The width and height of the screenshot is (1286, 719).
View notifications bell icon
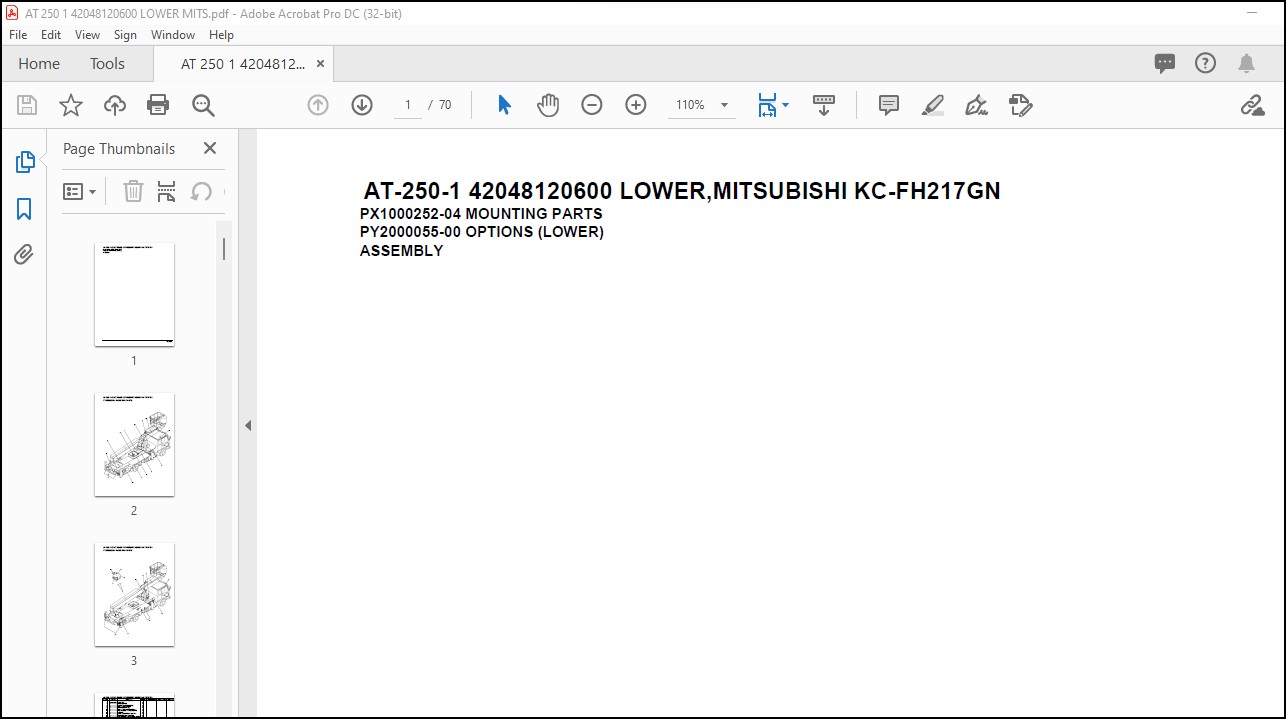coord(1246,63)
